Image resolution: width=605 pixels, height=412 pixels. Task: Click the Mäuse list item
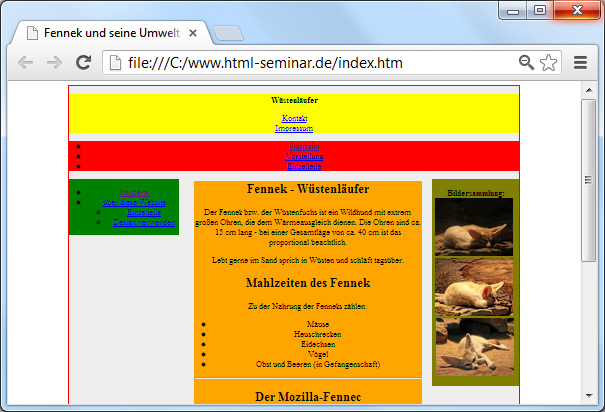[x=318, y=324]
